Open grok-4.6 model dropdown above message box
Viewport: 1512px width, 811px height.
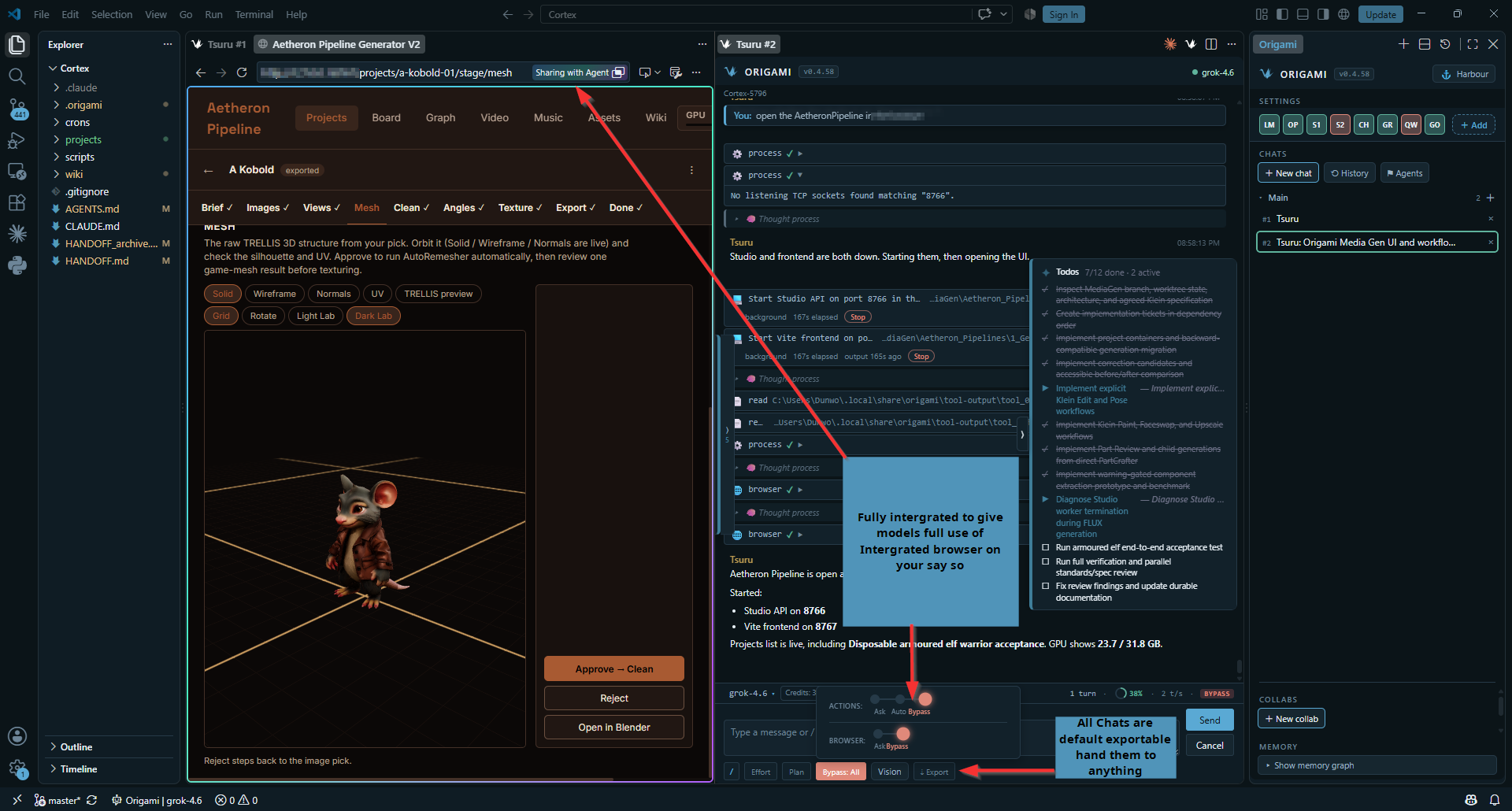pos(751,693)
